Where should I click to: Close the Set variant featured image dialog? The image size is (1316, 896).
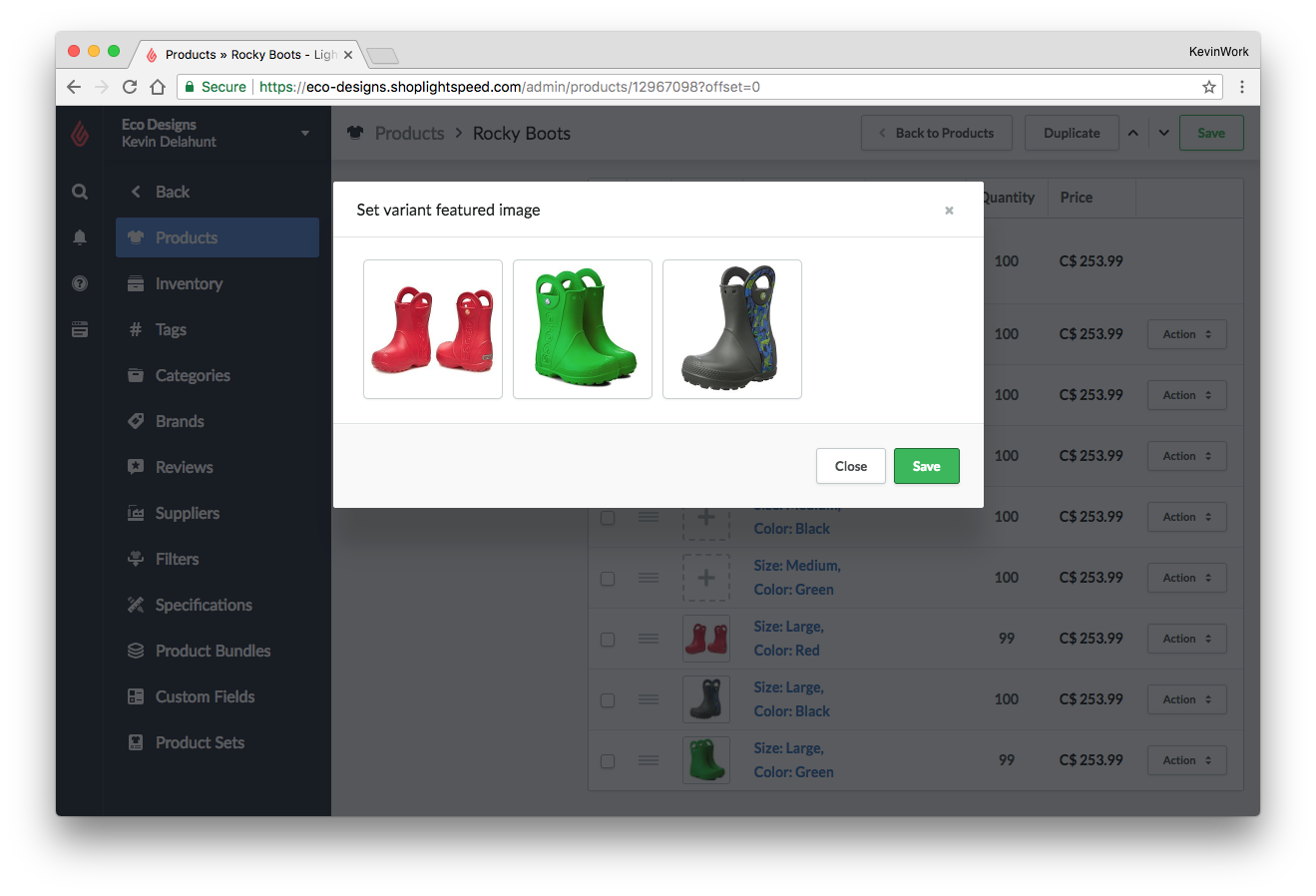pos(949,211)
